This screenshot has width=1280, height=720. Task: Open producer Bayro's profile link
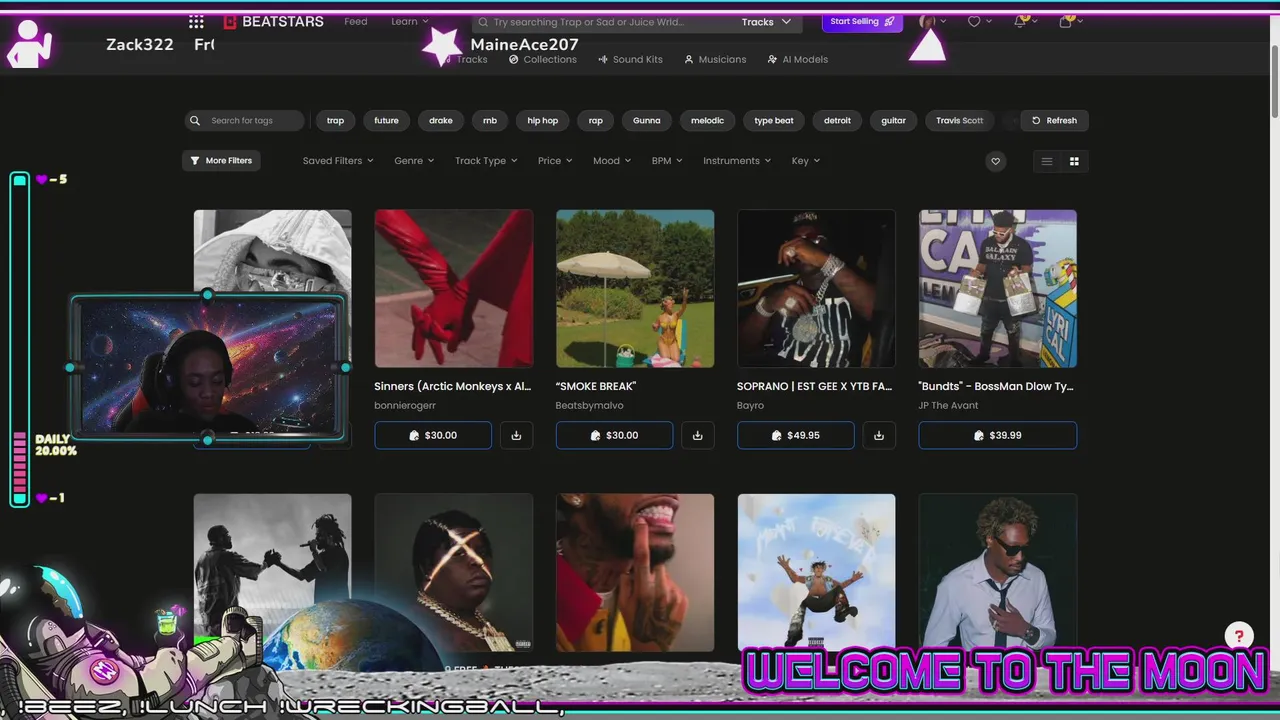pos(750,406)
